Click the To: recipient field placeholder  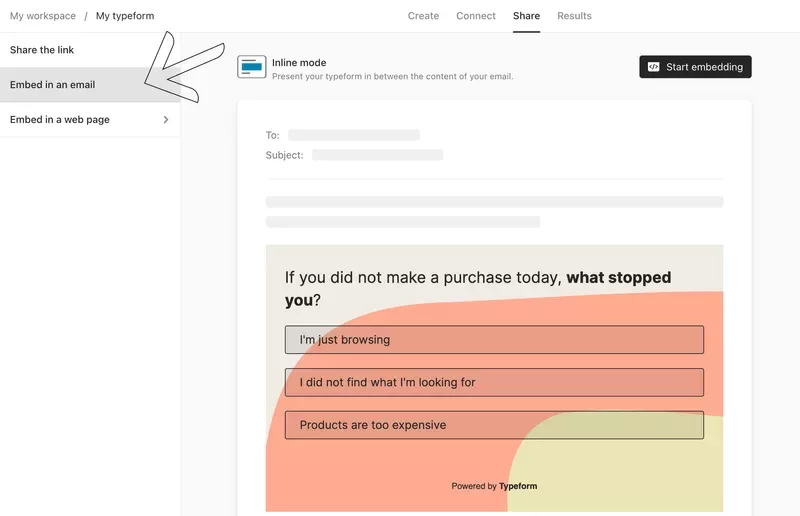pos(353,135)
